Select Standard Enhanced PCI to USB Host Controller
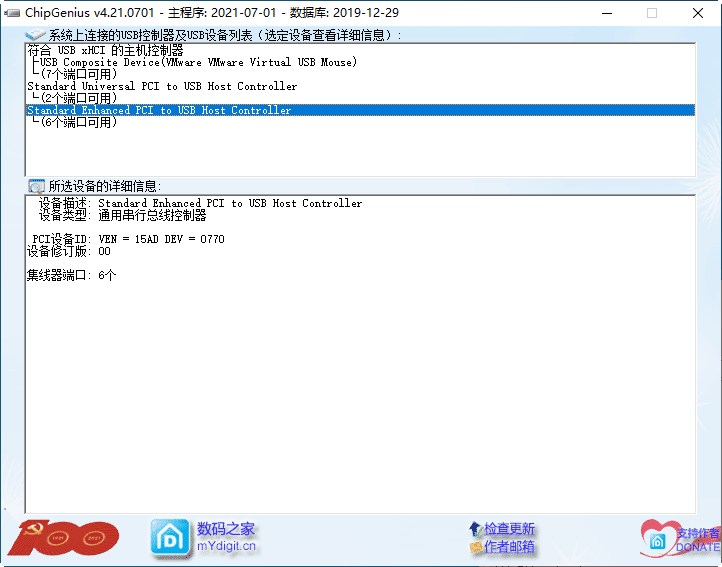Viewport: 722px width, 567px height. coord(159,111)
